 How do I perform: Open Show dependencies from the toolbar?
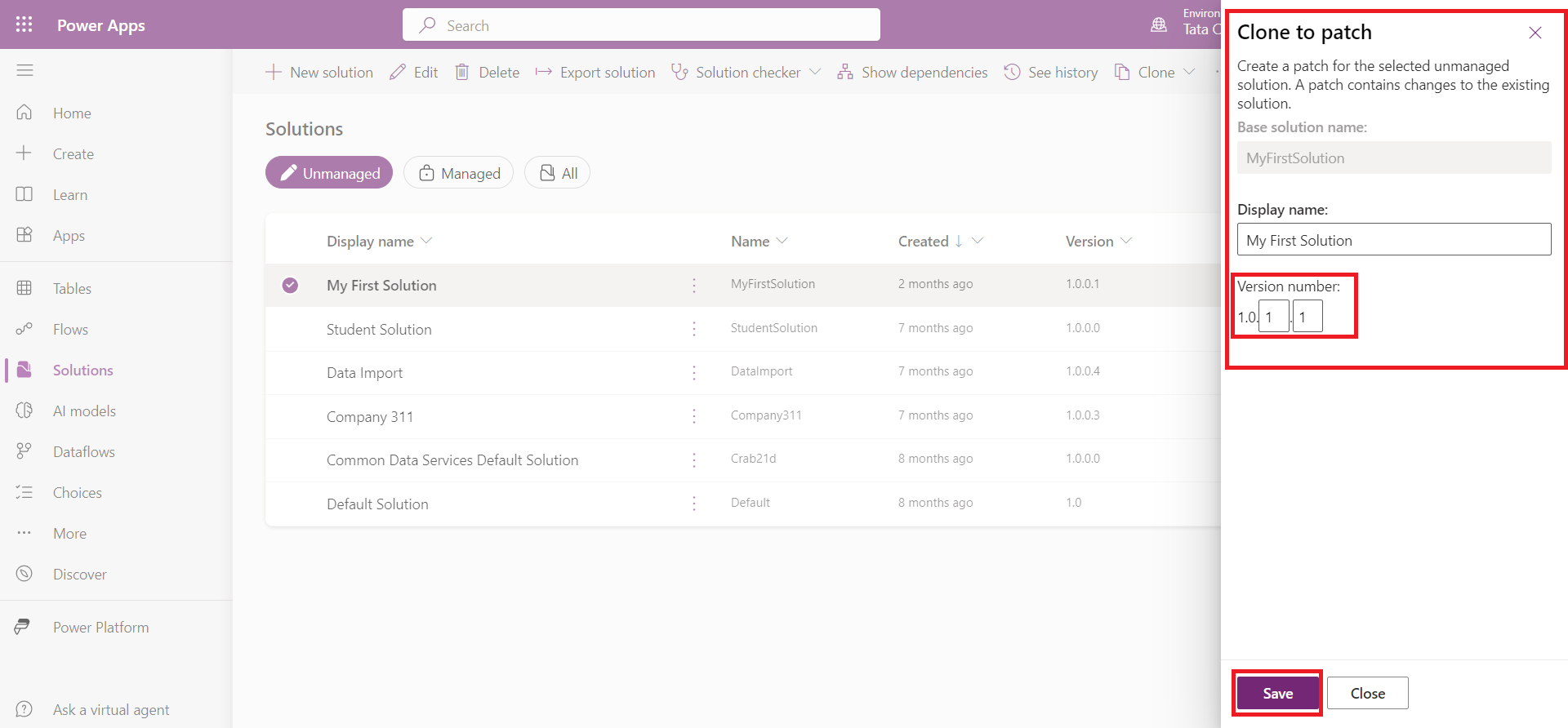tap(912, 73)
